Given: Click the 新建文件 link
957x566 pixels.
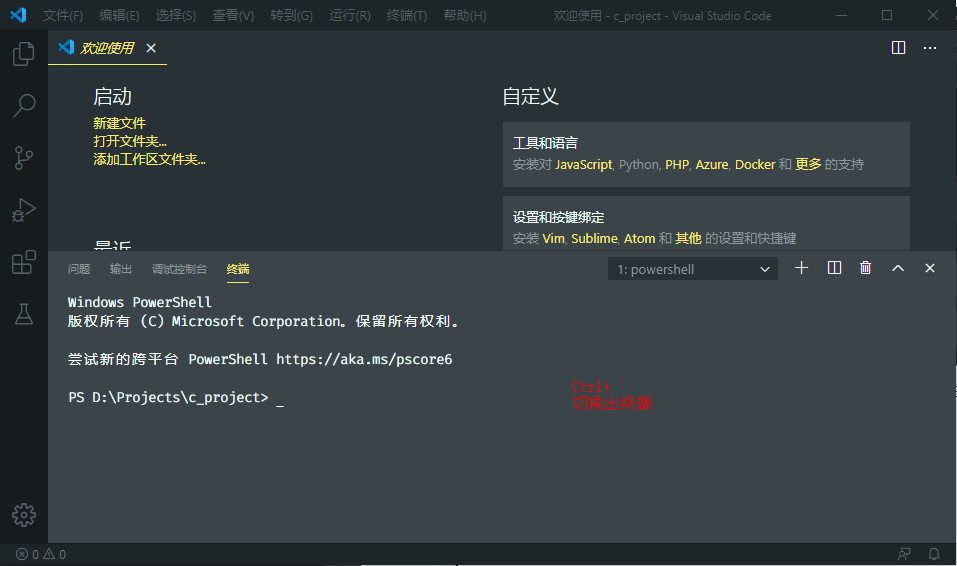Looking at the screenshot, I should 120,123.
